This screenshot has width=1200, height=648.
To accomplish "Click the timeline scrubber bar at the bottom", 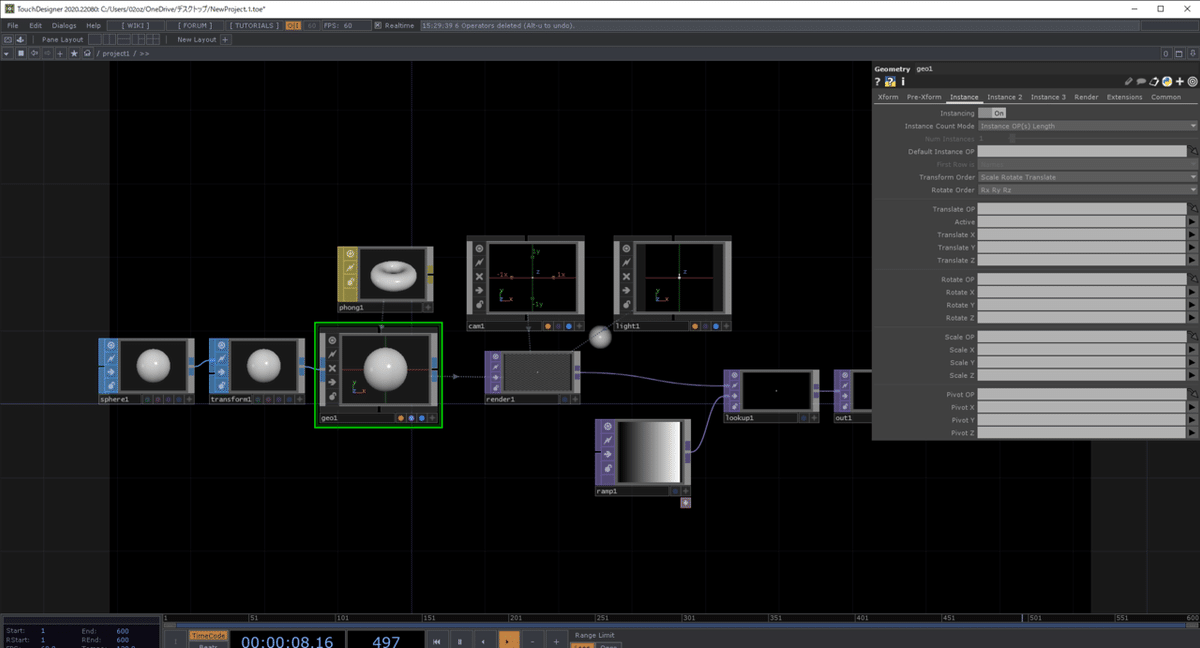I will (x=600, y=619).
